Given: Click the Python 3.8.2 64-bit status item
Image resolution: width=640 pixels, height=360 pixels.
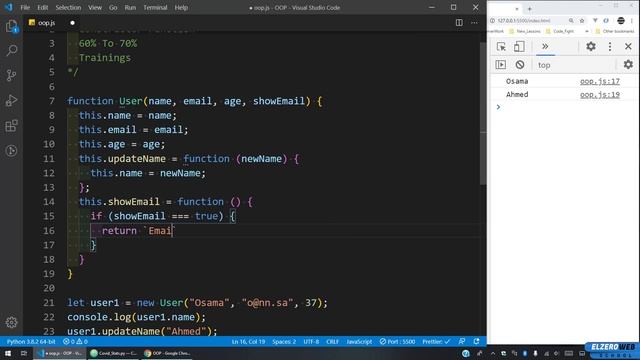Looking at the screenshot, I should click(x=31, y=342).
